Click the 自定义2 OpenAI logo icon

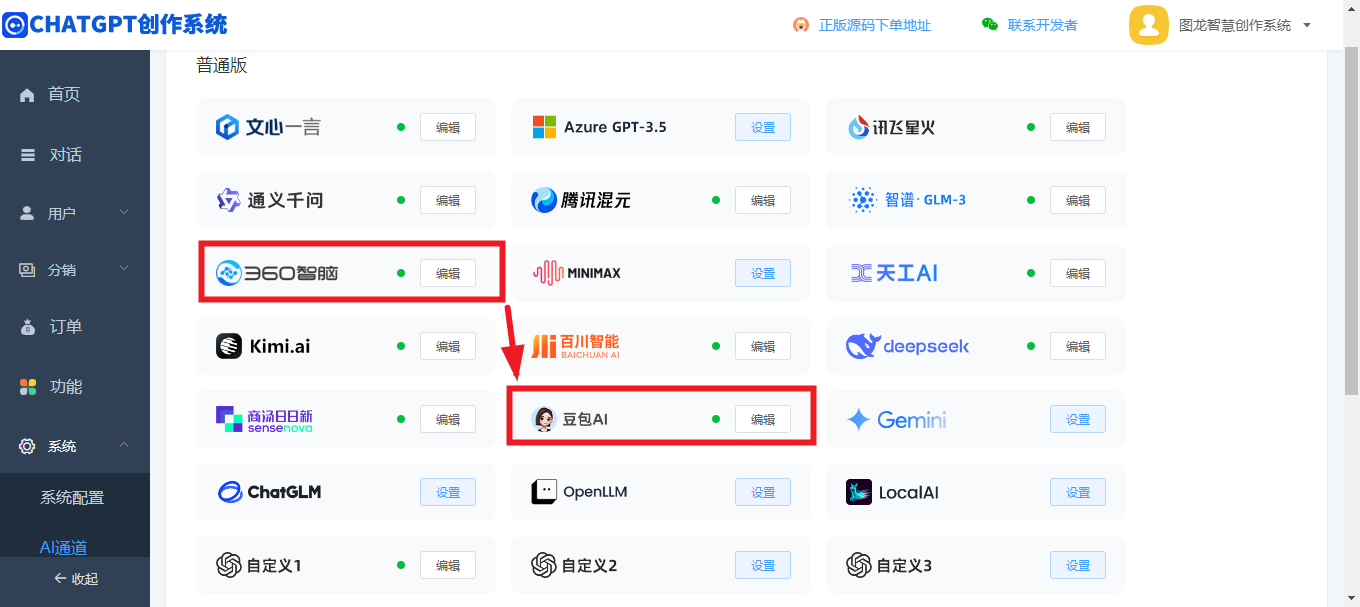(544, 565)
